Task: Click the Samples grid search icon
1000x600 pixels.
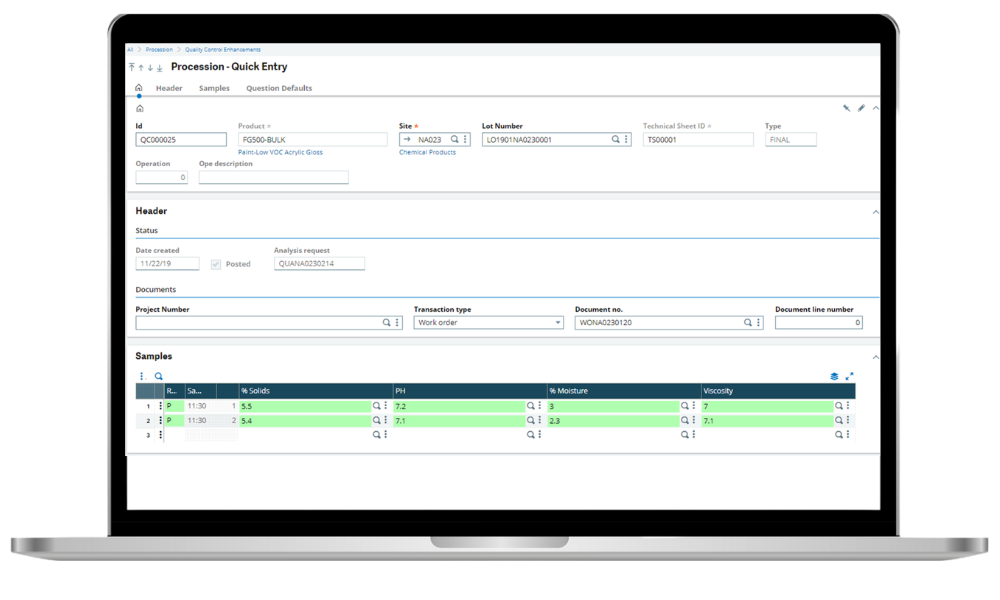Action: pyautogui.click(x=159, y=376)
